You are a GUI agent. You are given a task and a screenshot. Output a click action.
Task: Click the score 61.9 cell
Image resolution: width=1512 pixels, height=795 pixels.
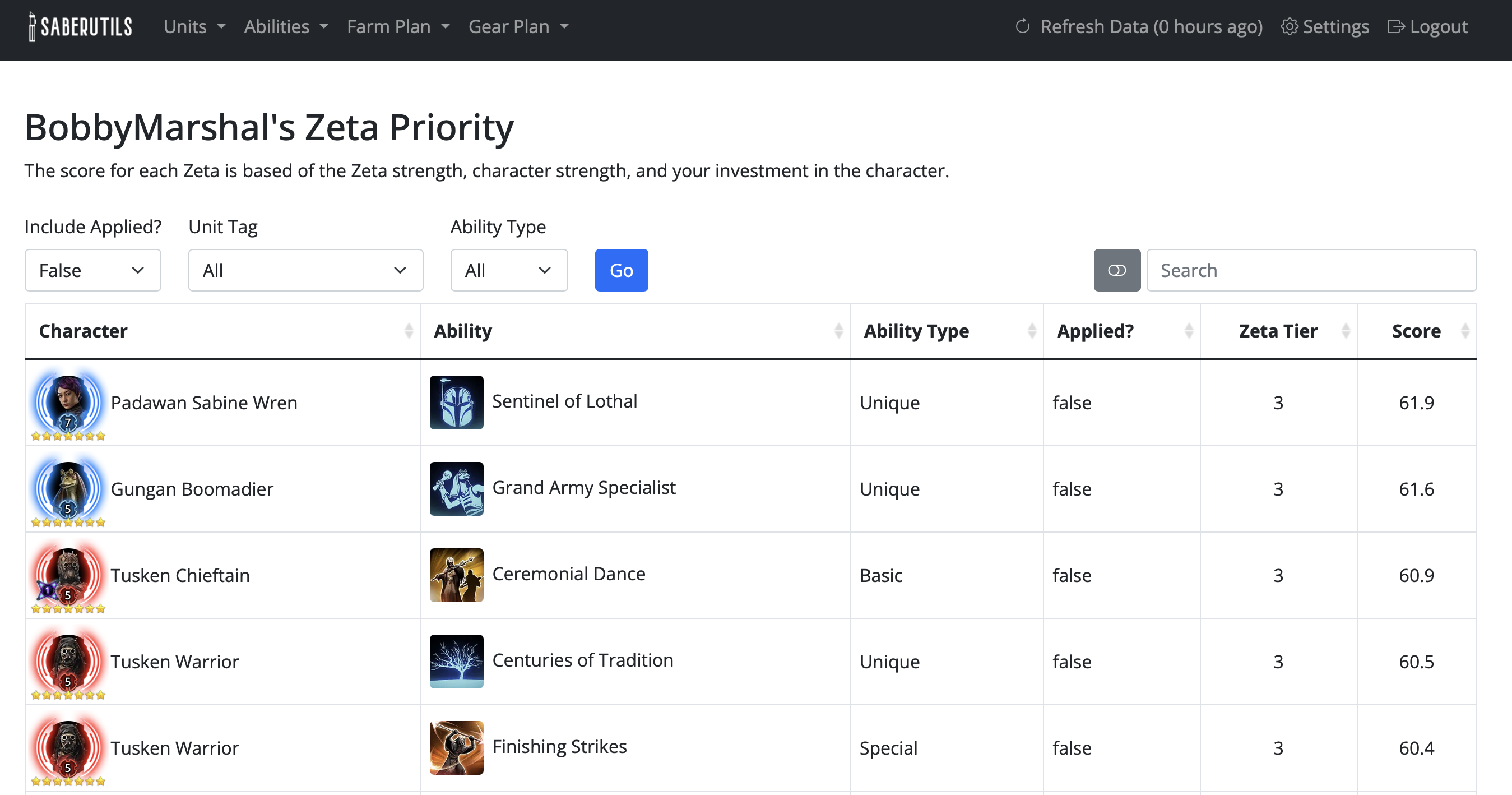[x=1416, y=403]
